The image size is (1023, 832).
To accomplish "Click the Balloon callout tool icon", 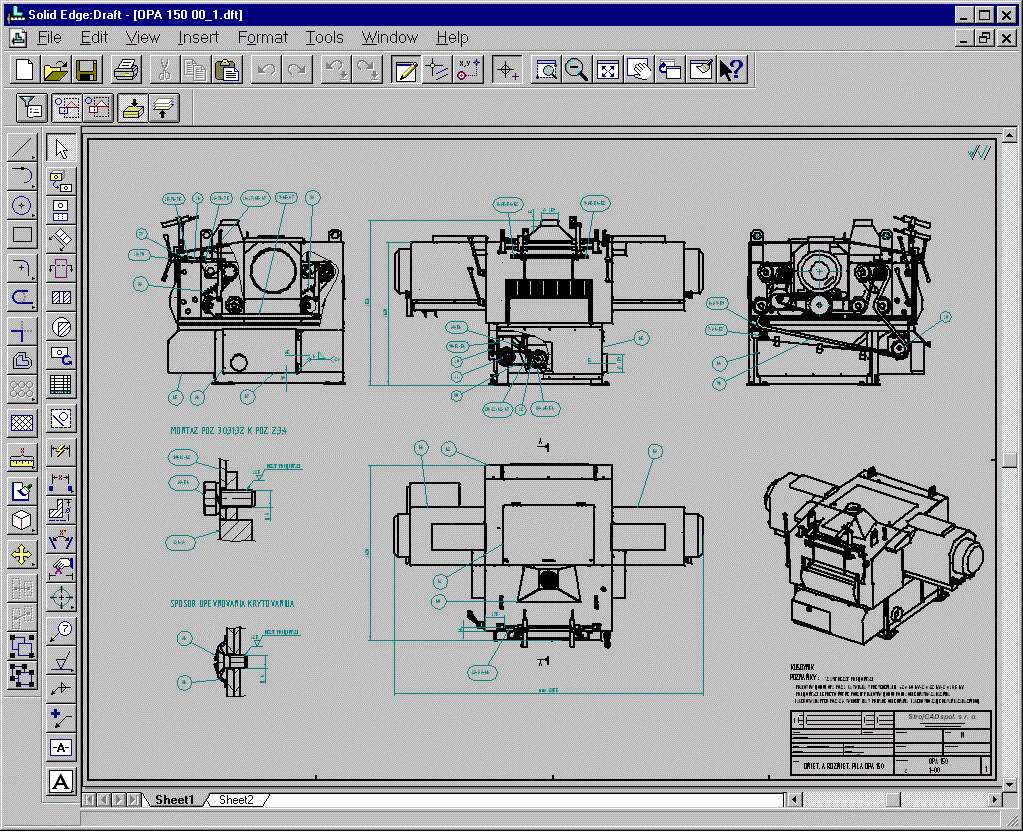I will tap(61, 631).
